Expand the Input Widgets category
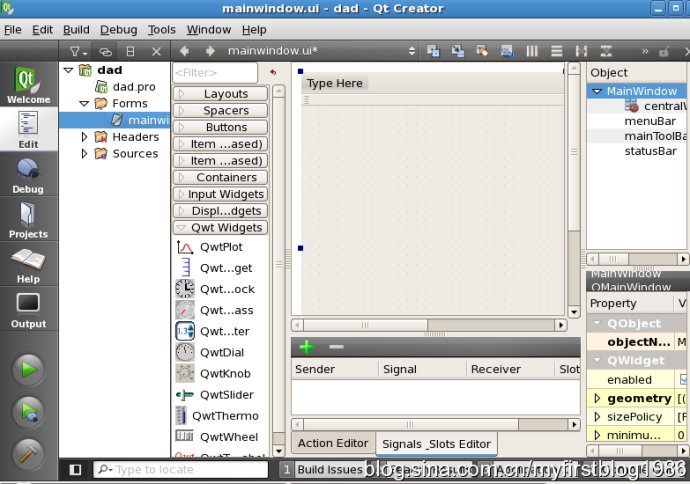Viewport: 690px width, 484px height. coord(220,194)
